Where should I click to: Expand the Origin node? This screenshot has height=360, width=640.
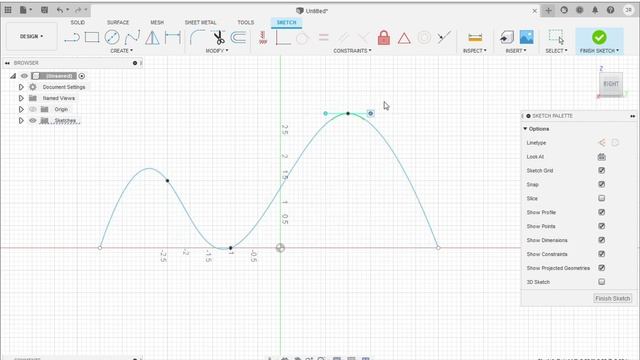21,109
